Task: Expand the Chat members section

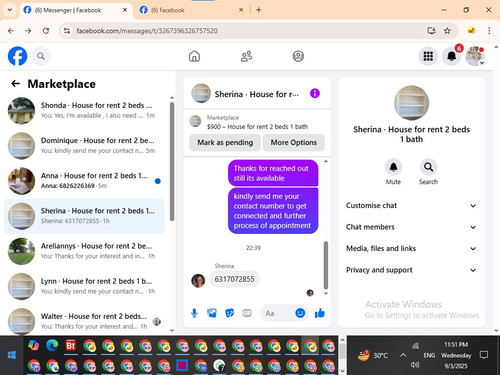Action: point(411,227)
